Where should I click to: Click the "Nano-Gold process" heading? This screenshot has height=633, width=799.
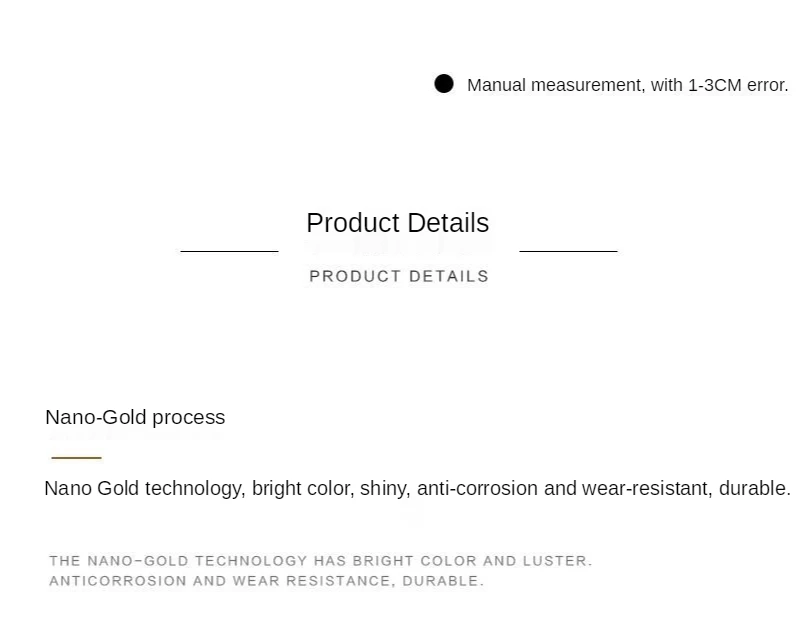[135, 417]
